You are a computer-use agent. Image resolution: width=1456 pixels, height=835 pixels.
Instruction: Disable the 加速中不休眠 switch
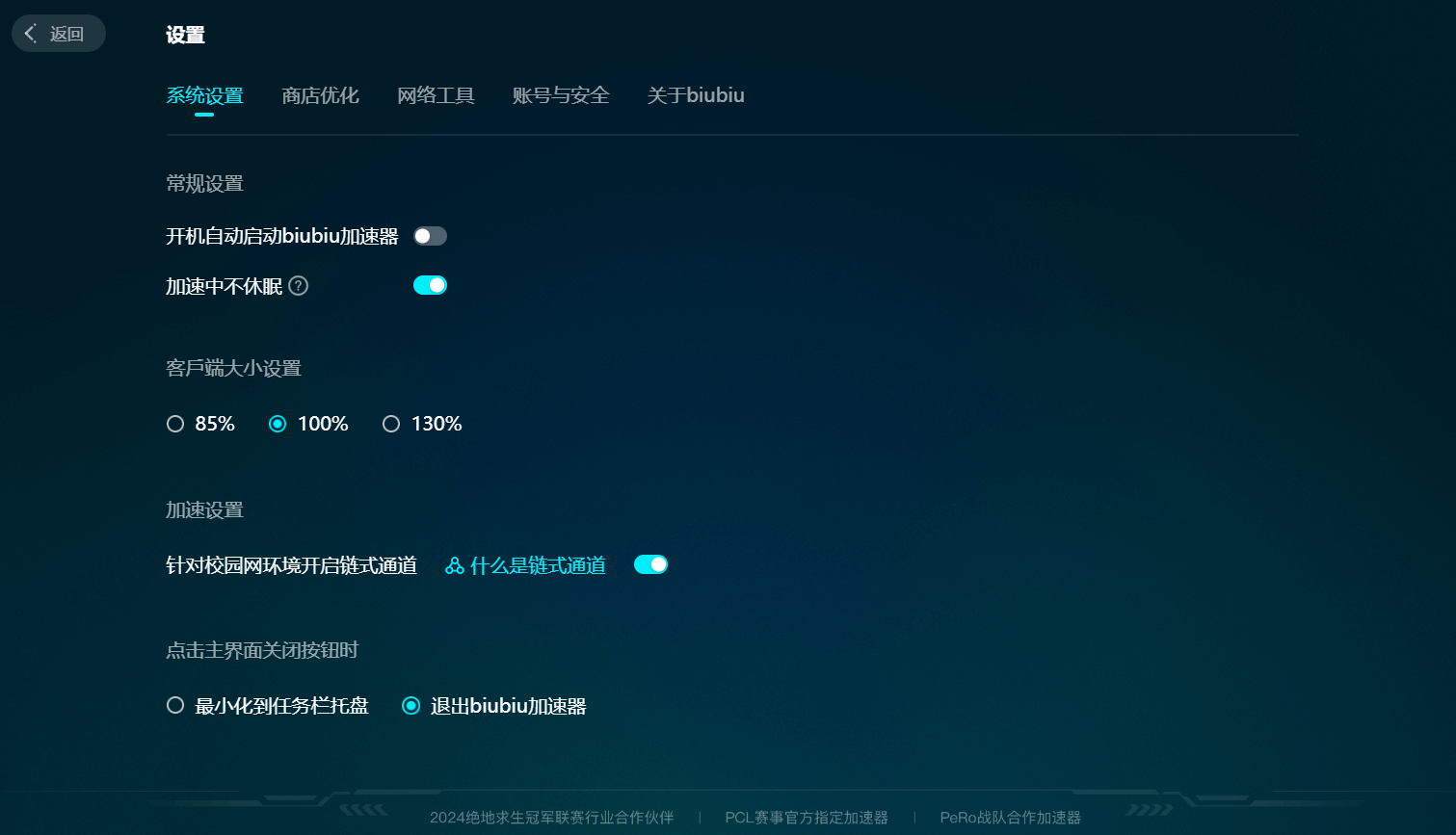[430, 285]
